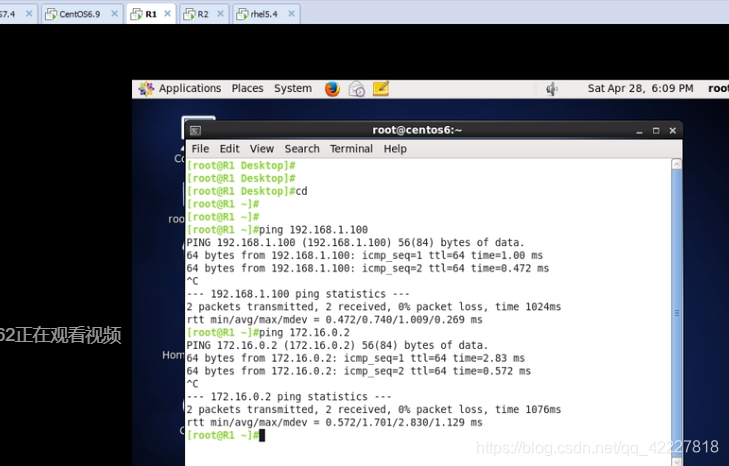Click the cd command line in the terminal
Image resolution: width=729 pixels, height=466 pixels.
pos(247,191)
